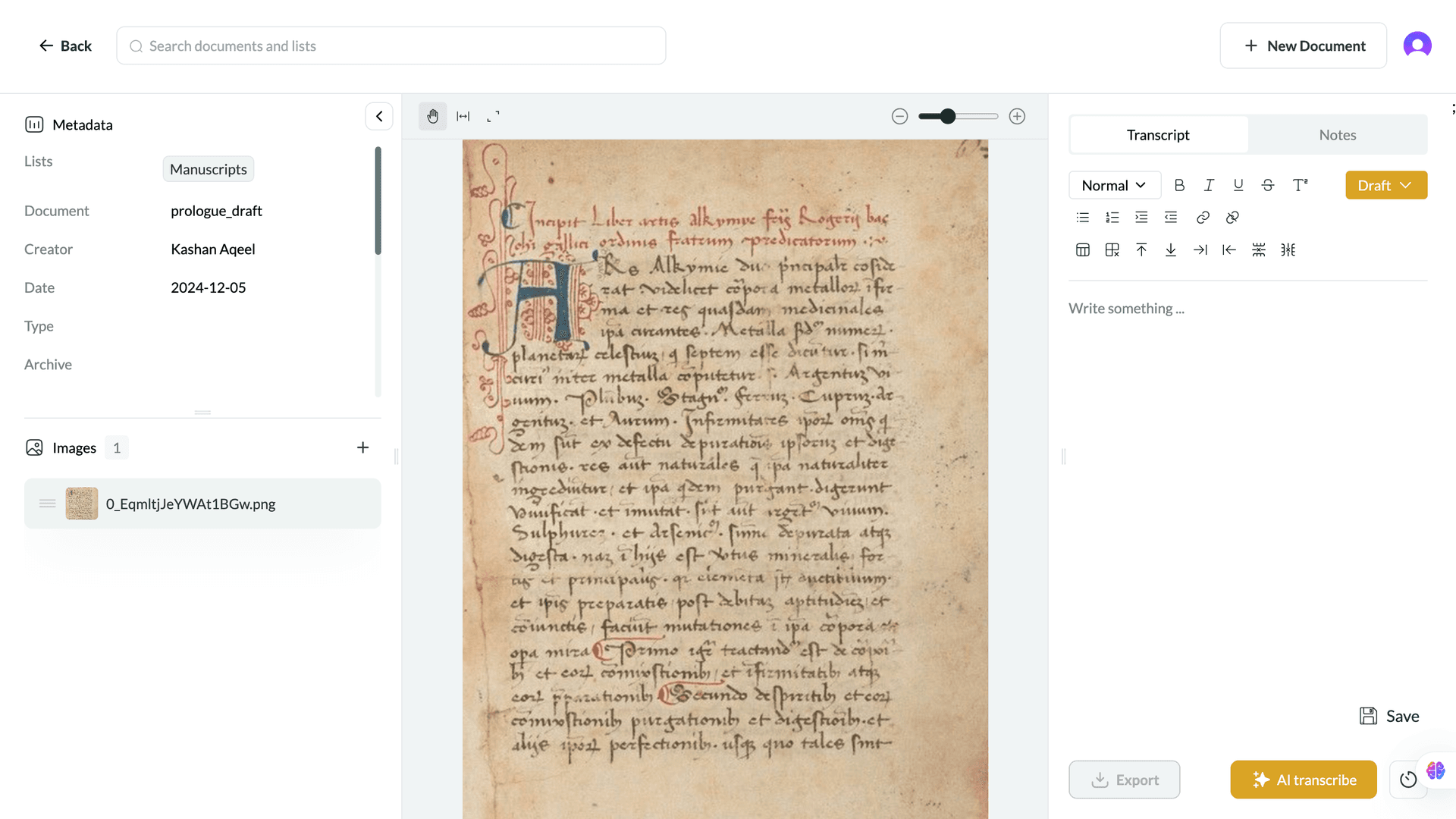Open the Draft status dropdown
Viewport: 1456px width, 819px height.
pos(1385,185)
